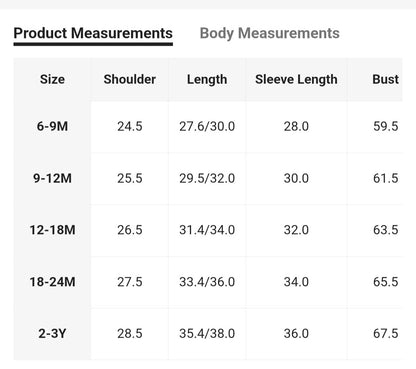Click the 24.5 shoulder value cell

[x=130, y=126]
